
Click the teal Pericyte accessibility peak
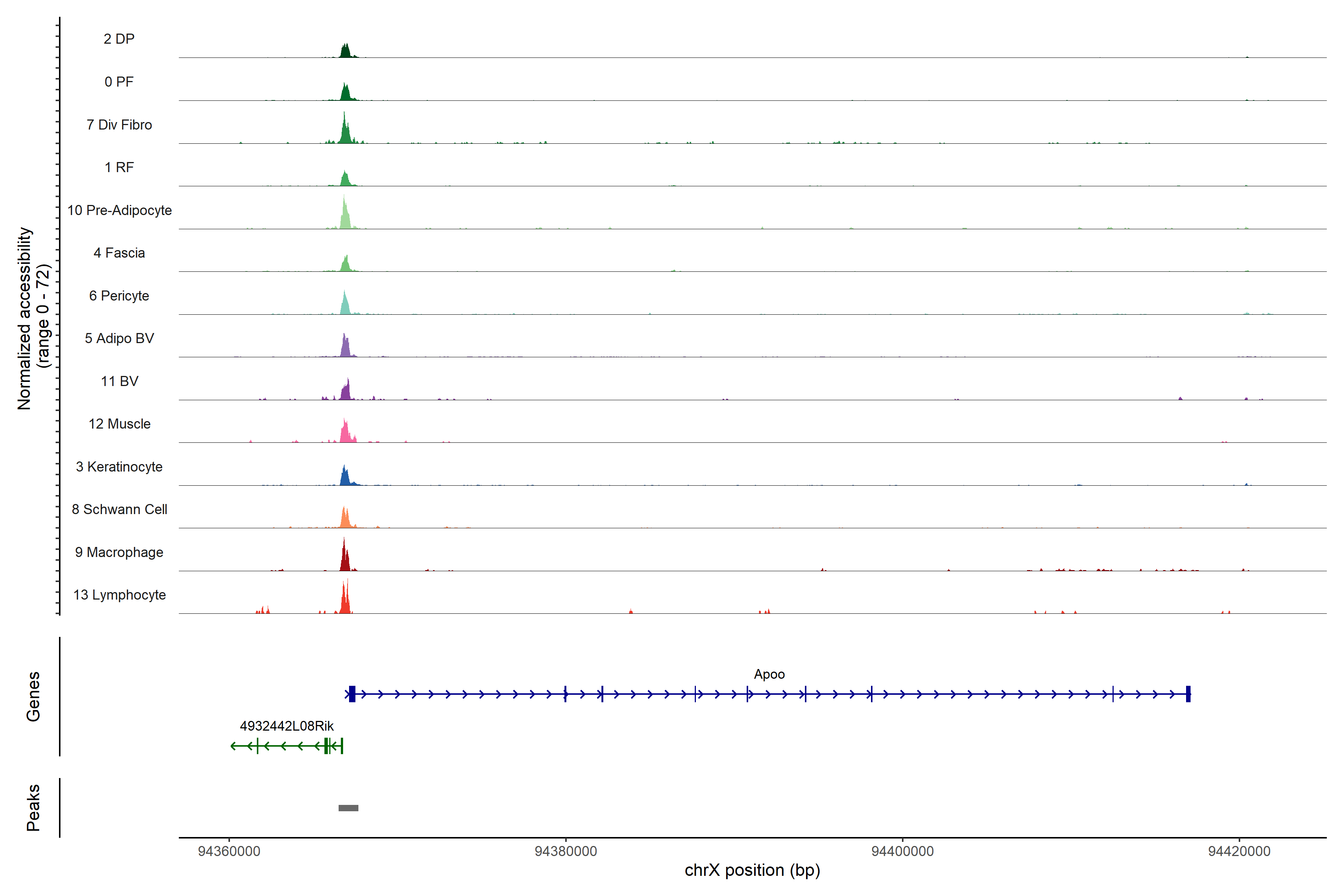(345, 305)
